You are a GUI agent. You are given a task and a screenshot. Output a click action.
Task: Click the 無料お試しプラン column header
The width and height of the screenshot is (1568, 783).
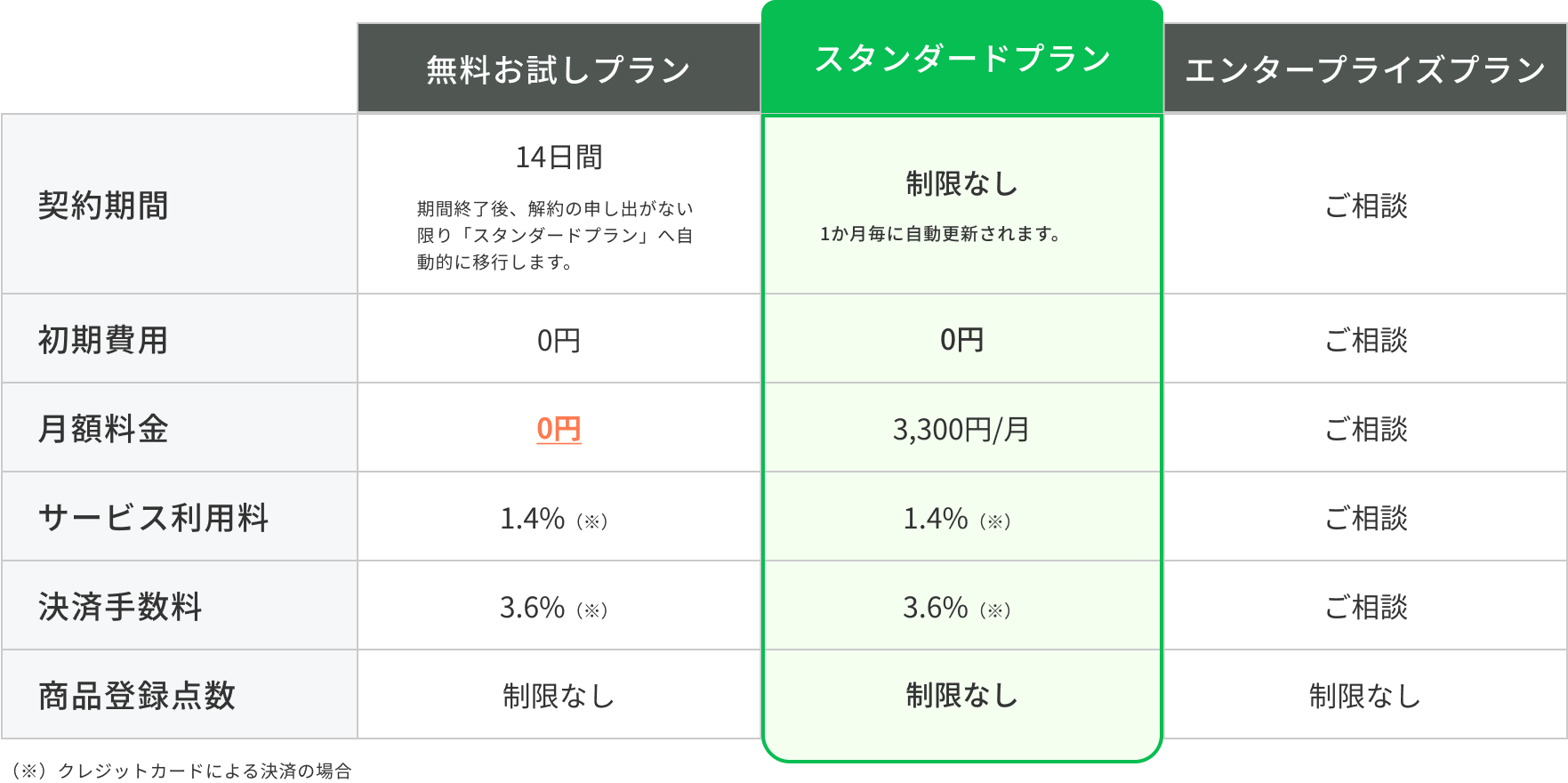[559, 69]
